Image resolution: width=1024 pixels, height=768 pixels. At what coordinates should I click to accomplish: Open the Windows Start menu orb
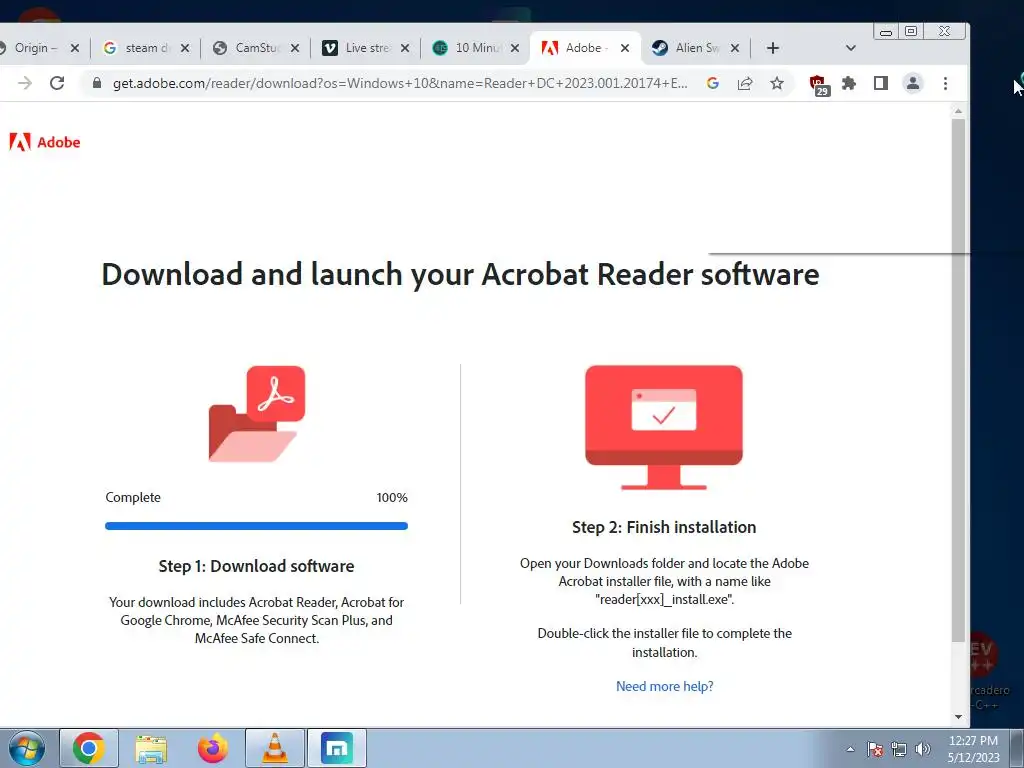(x=27, y=748)
